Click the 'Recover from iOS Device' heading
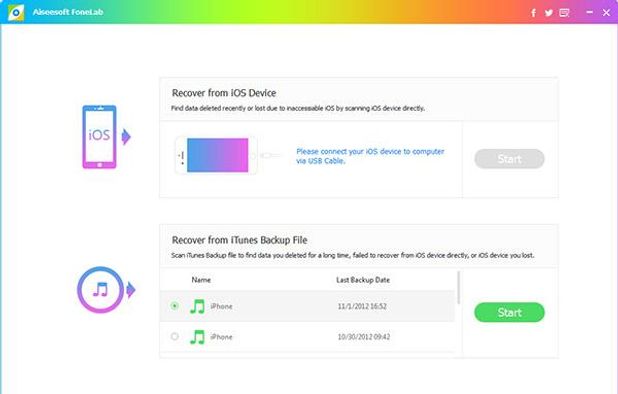618x394 pixels. (224, 93)
